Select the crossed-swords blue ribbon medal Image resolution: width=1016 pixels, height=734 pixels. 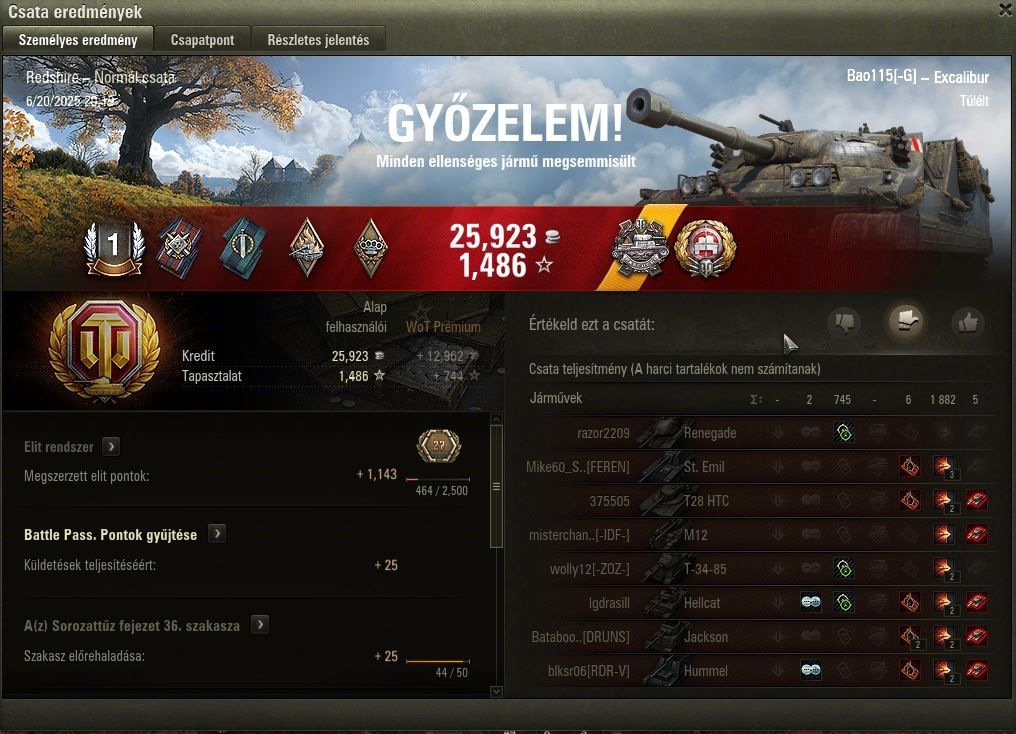(x=178, y=247)
